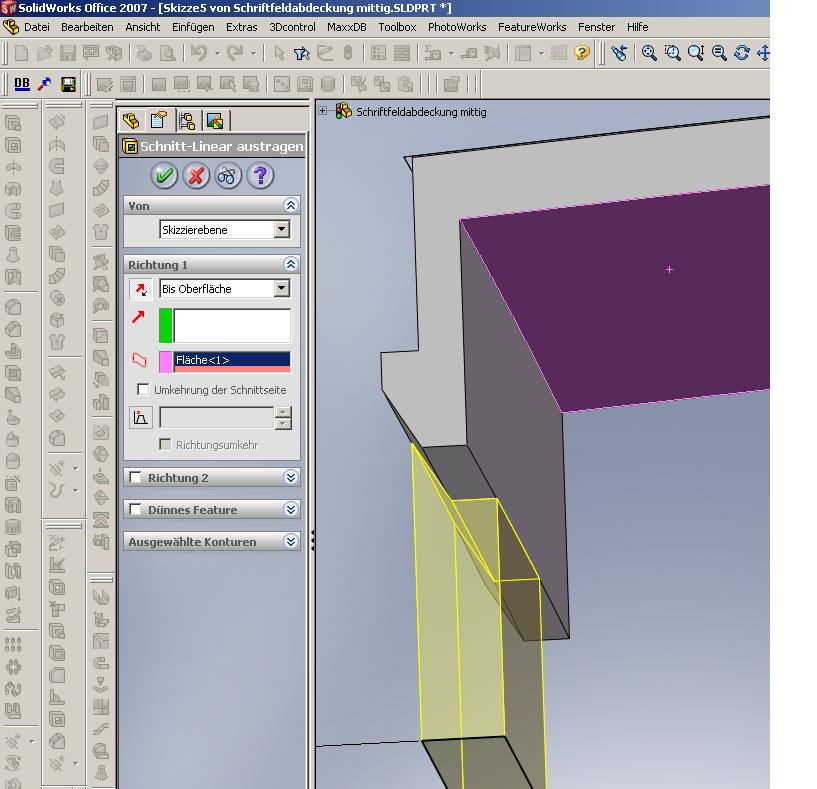Click Zoom to Fit magnifier icon

tap(649, 53)
